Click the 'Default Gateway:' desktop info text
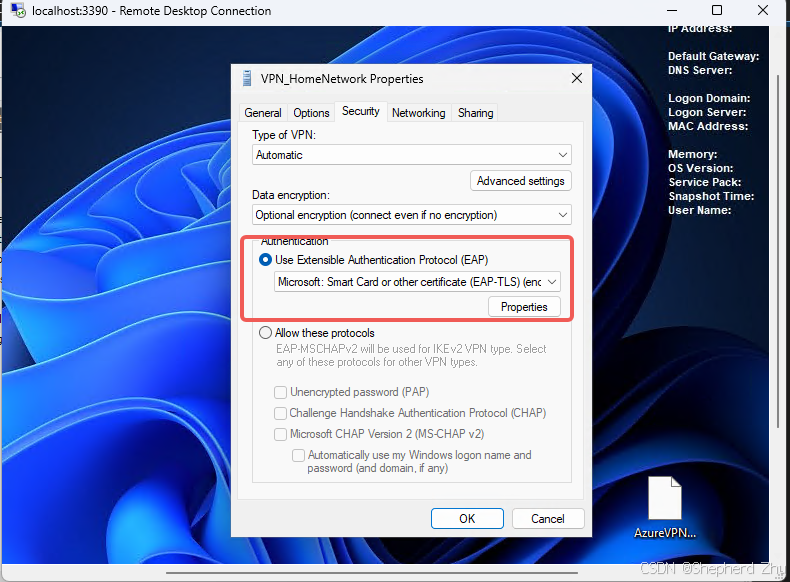The width and height of the screenshot is (790, 582). tap(713, 56)
